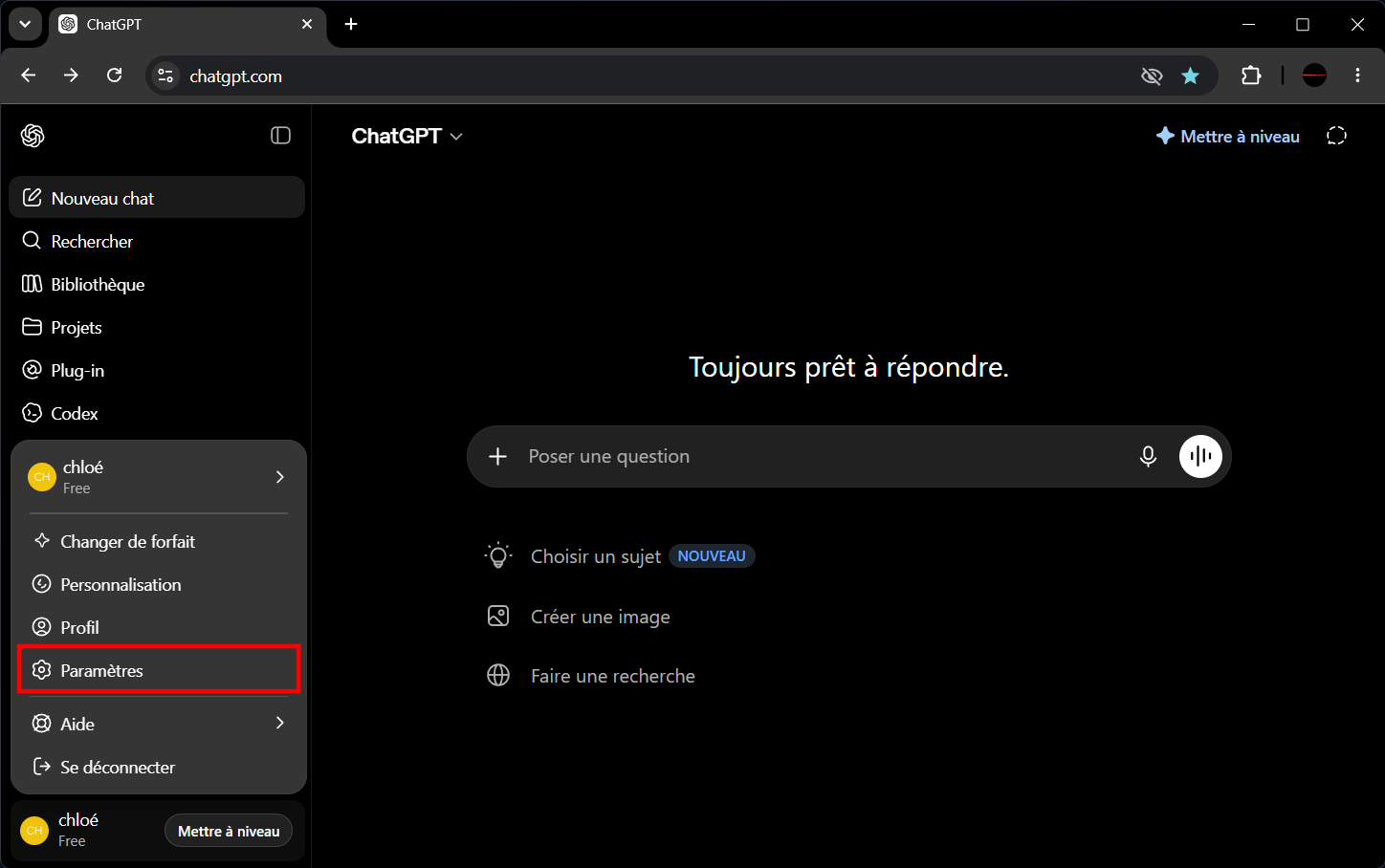
Task: Select the ChatGPT browser tab
Action: pos(187,25)
